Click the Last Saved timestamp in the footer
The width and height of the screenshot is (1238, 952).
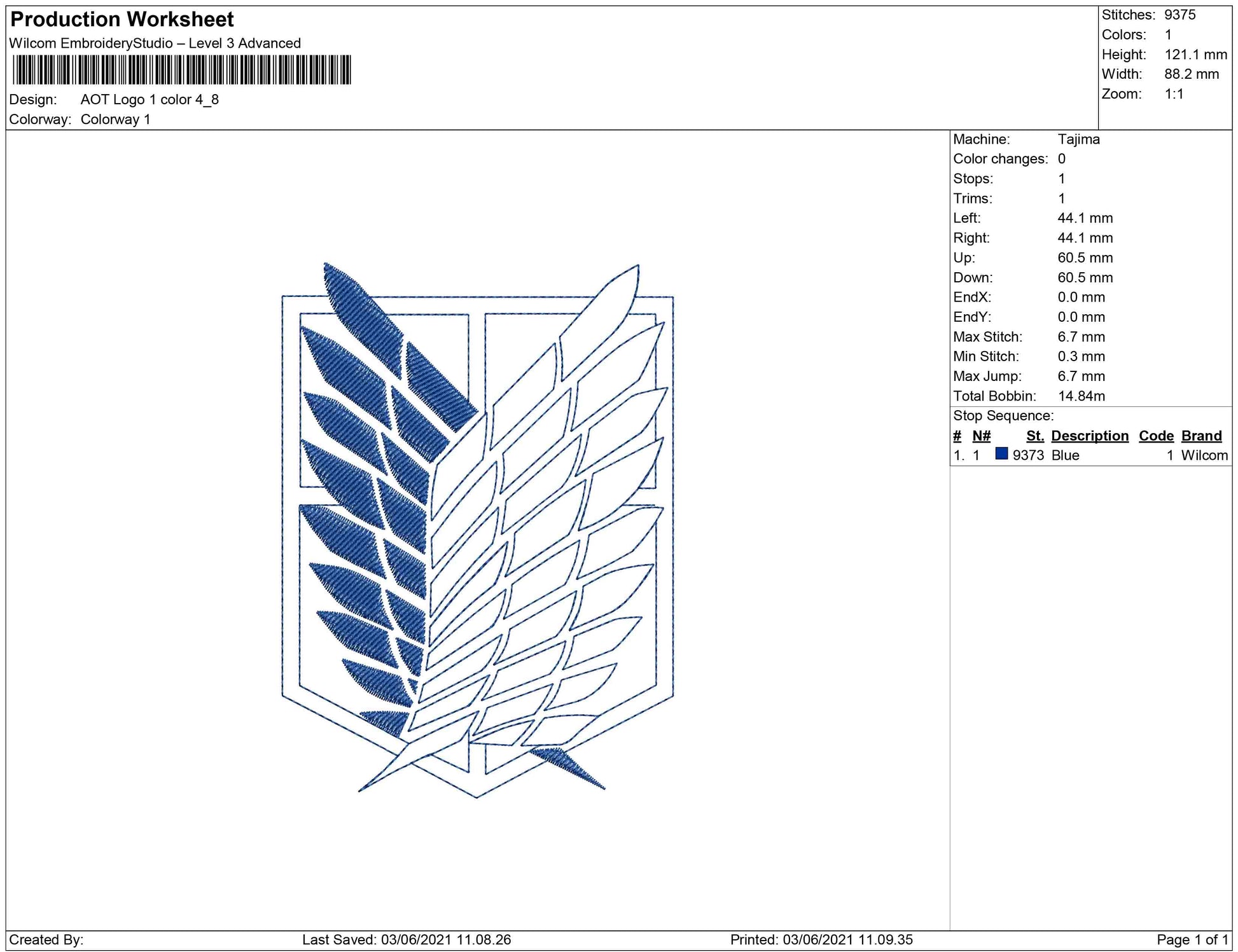coord(406,939)
